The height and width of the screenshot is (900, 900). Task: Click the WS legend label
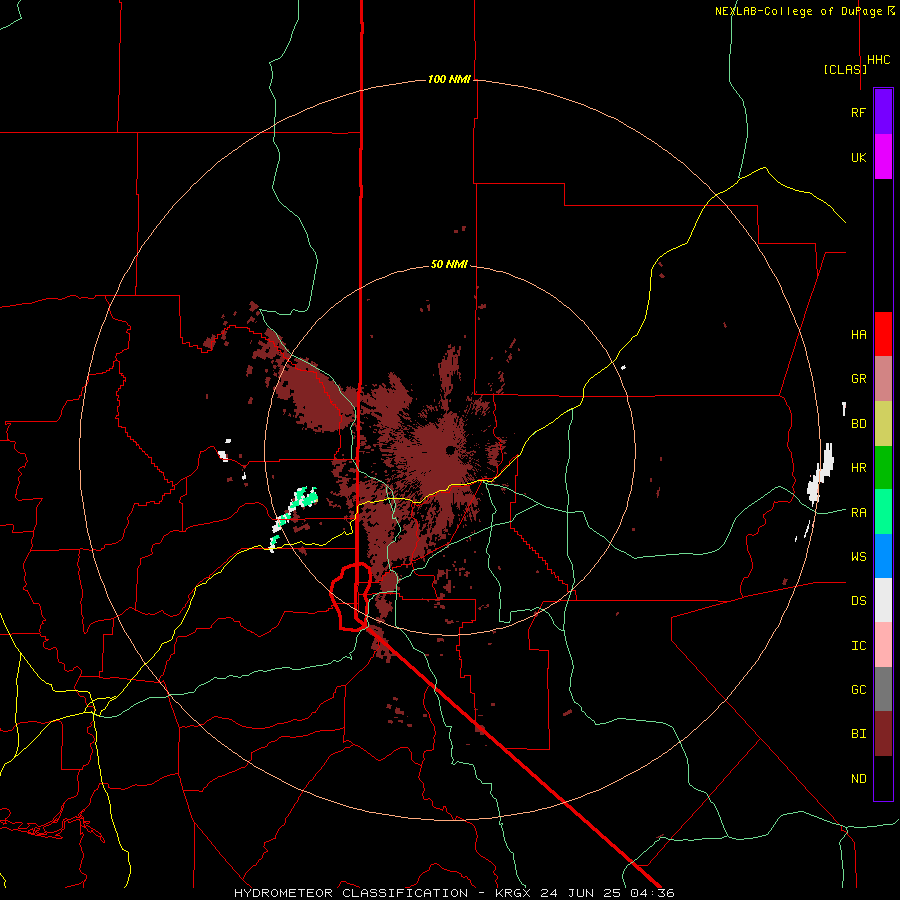pyautogui.click(x=858, y=556)
